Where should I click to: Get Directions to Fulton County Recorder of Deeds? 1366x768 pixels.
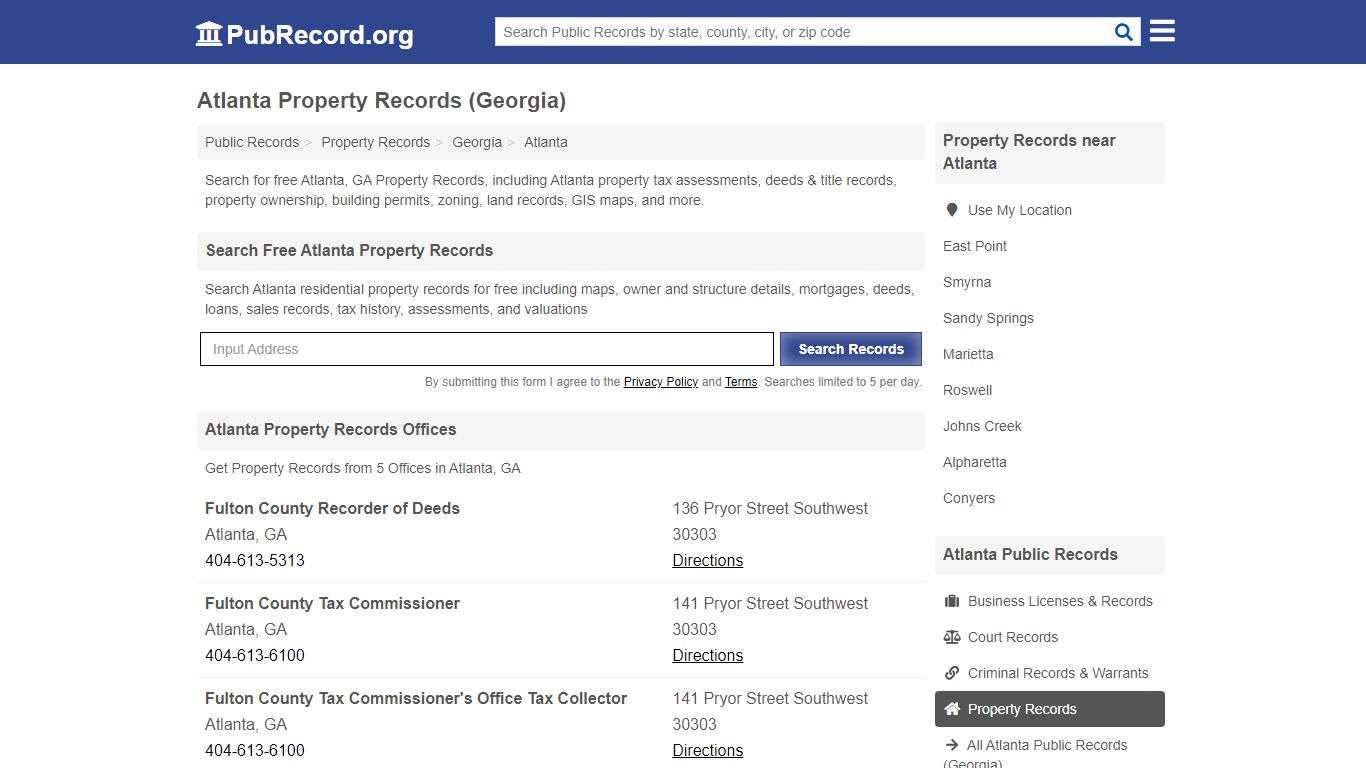coord(708,560)
